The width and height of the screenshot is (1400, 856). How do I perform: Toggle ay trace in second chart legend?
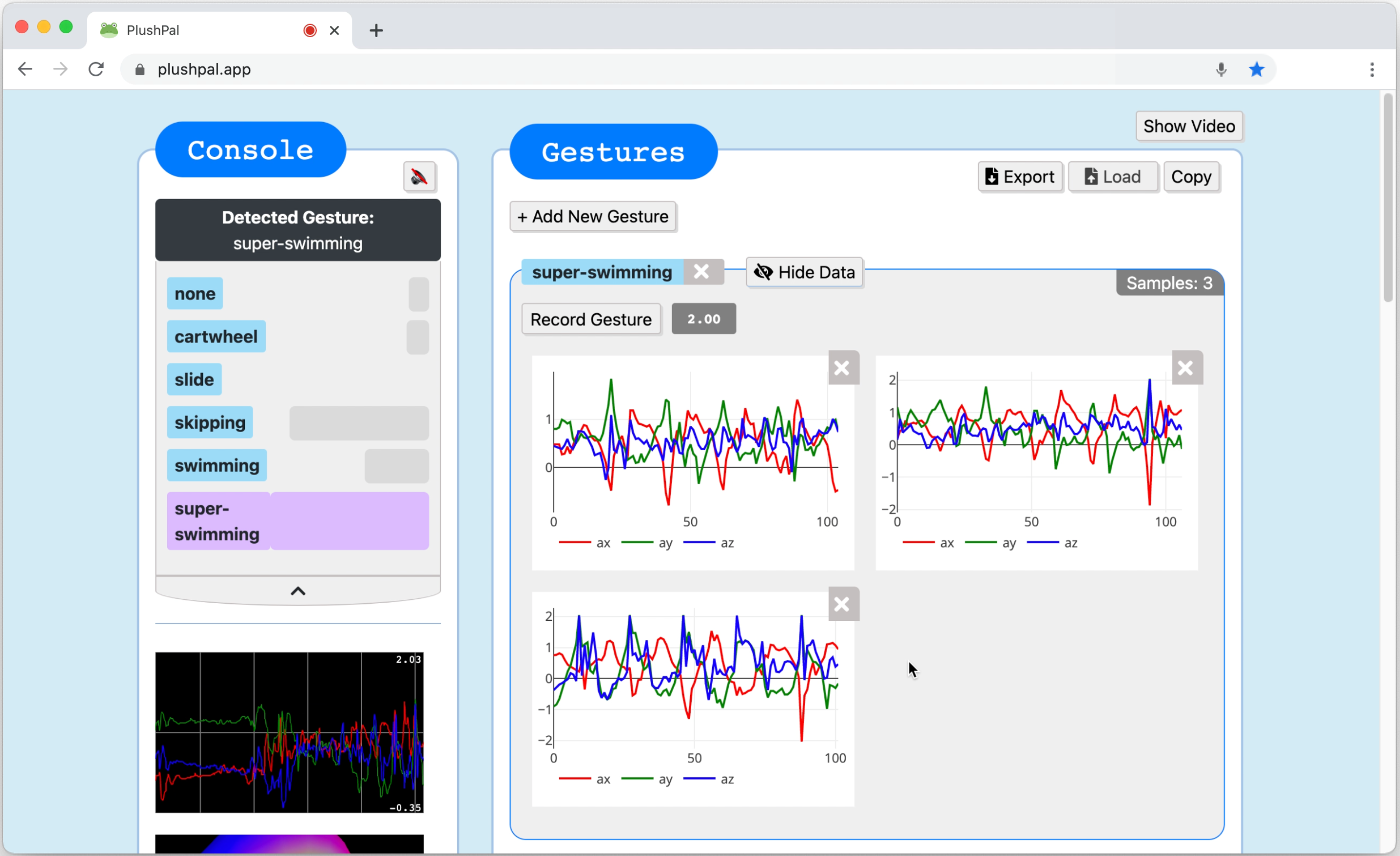(990, 543)
